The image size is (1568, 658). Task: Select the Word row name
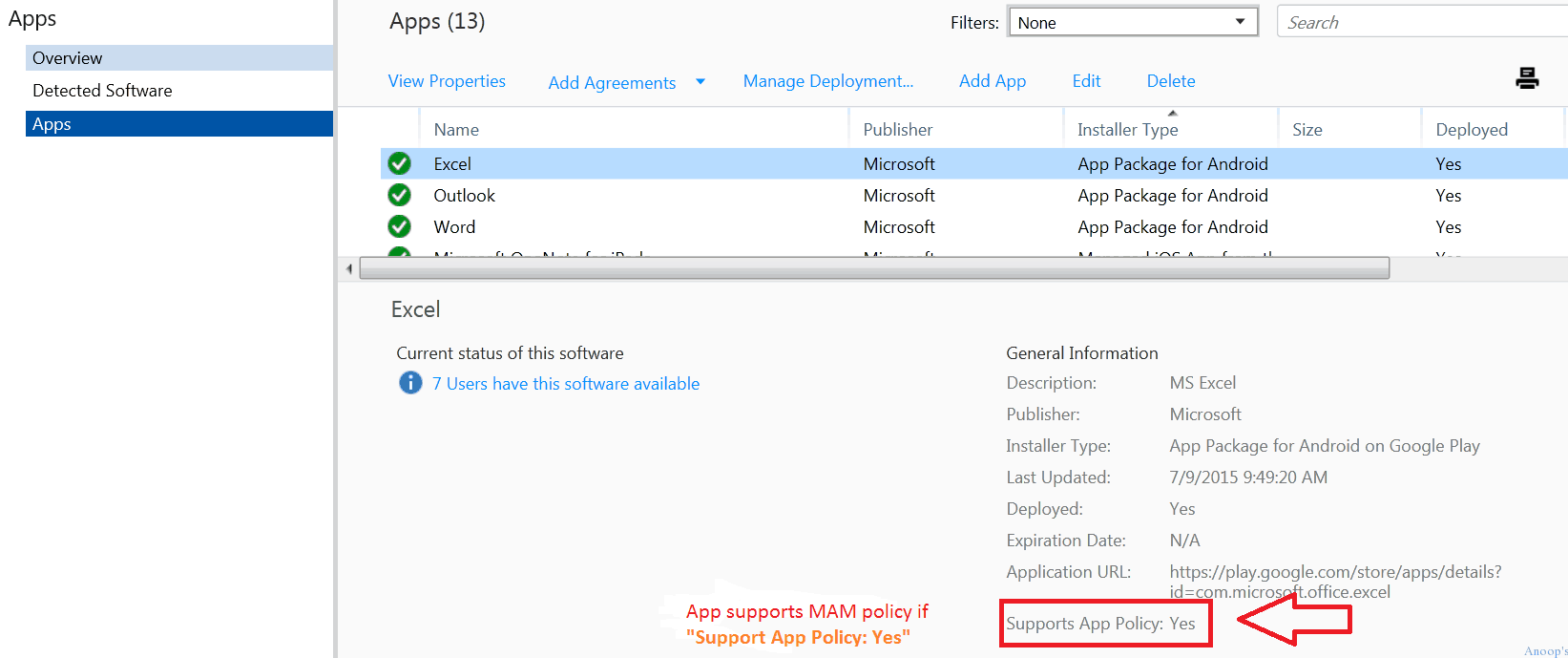(x=454, y=227)
